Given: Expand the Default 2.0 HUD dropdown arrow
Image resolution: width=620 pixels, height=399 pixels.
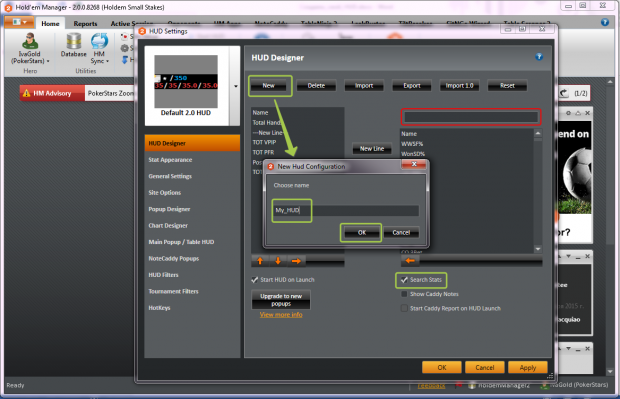Looking at the screenshot, I should pos(236,86).
